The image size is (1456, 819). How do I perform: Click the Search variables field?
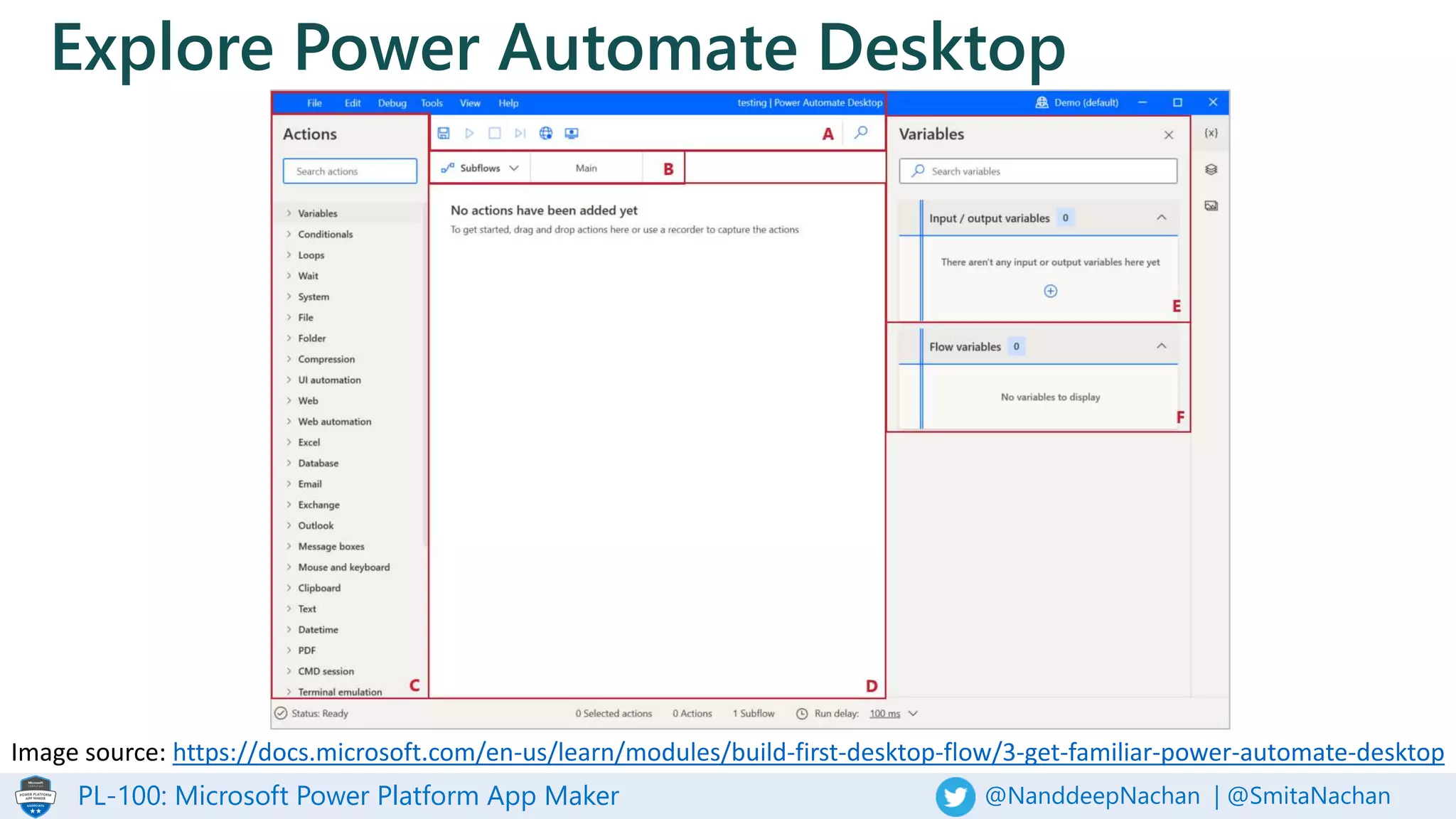[1038, 171]
